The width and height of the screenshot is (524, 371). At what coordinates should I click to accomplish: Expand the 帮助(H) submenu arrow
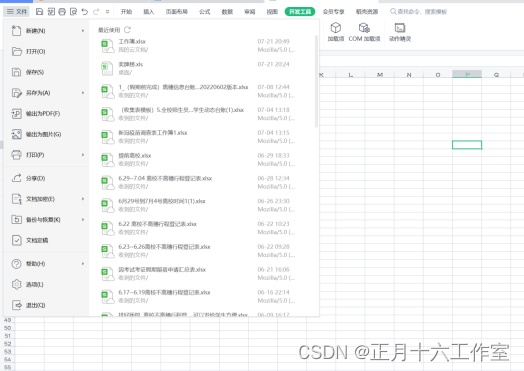83,264
